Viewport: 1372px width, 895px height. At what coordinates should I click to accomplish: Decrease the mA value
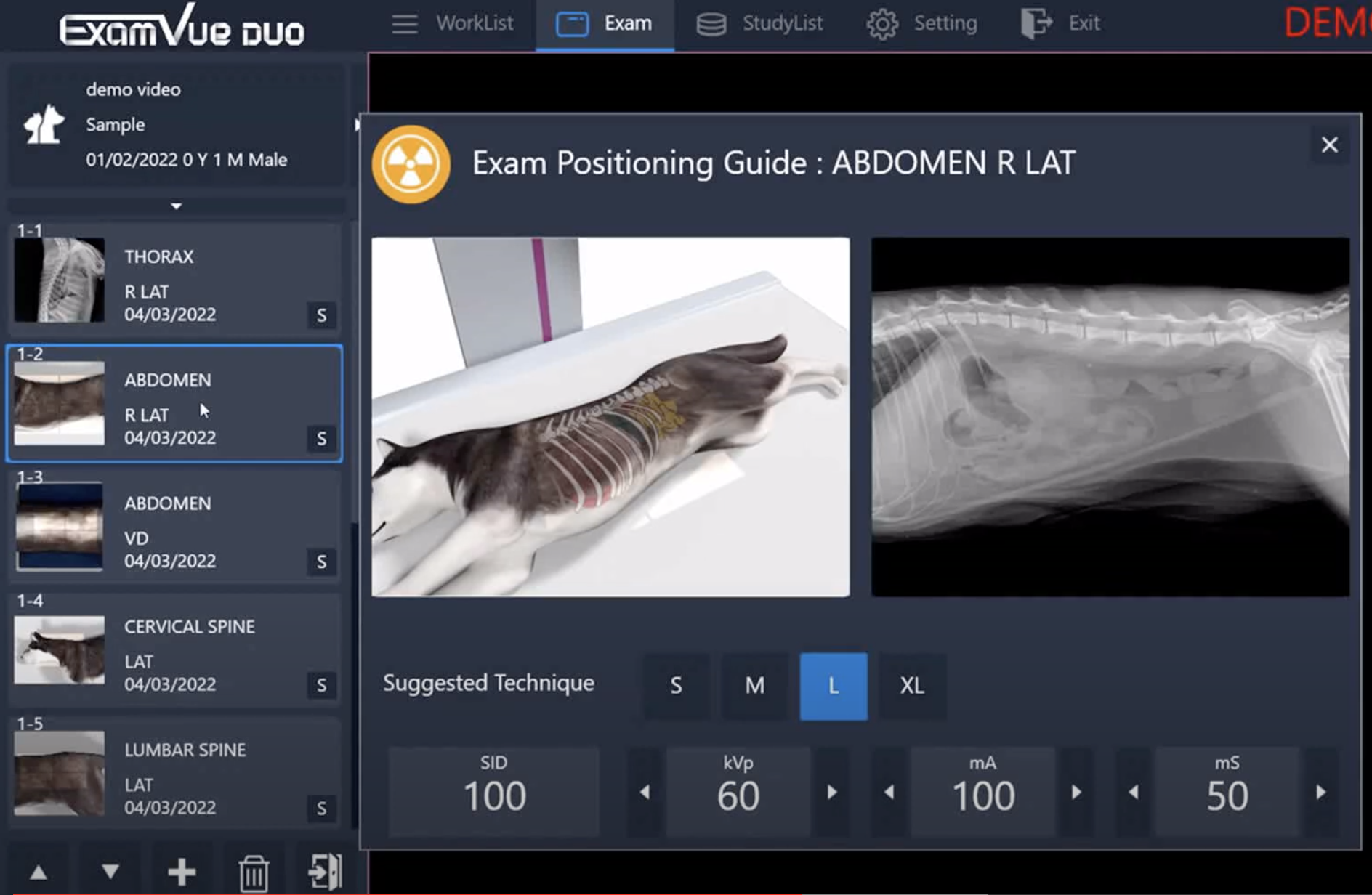tap(889, 792)
